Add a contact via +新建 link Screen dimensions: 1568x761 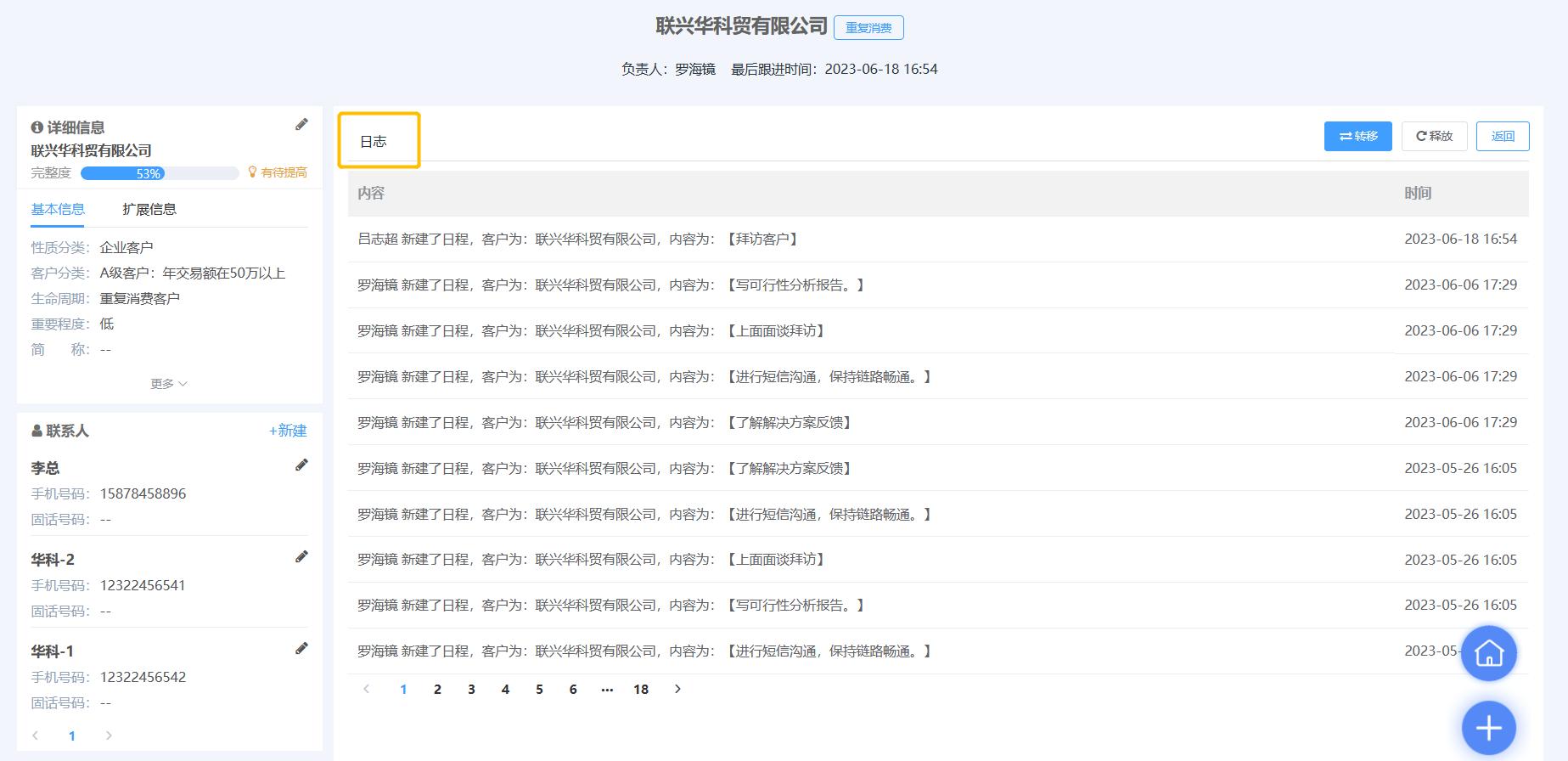coord(288,431)
